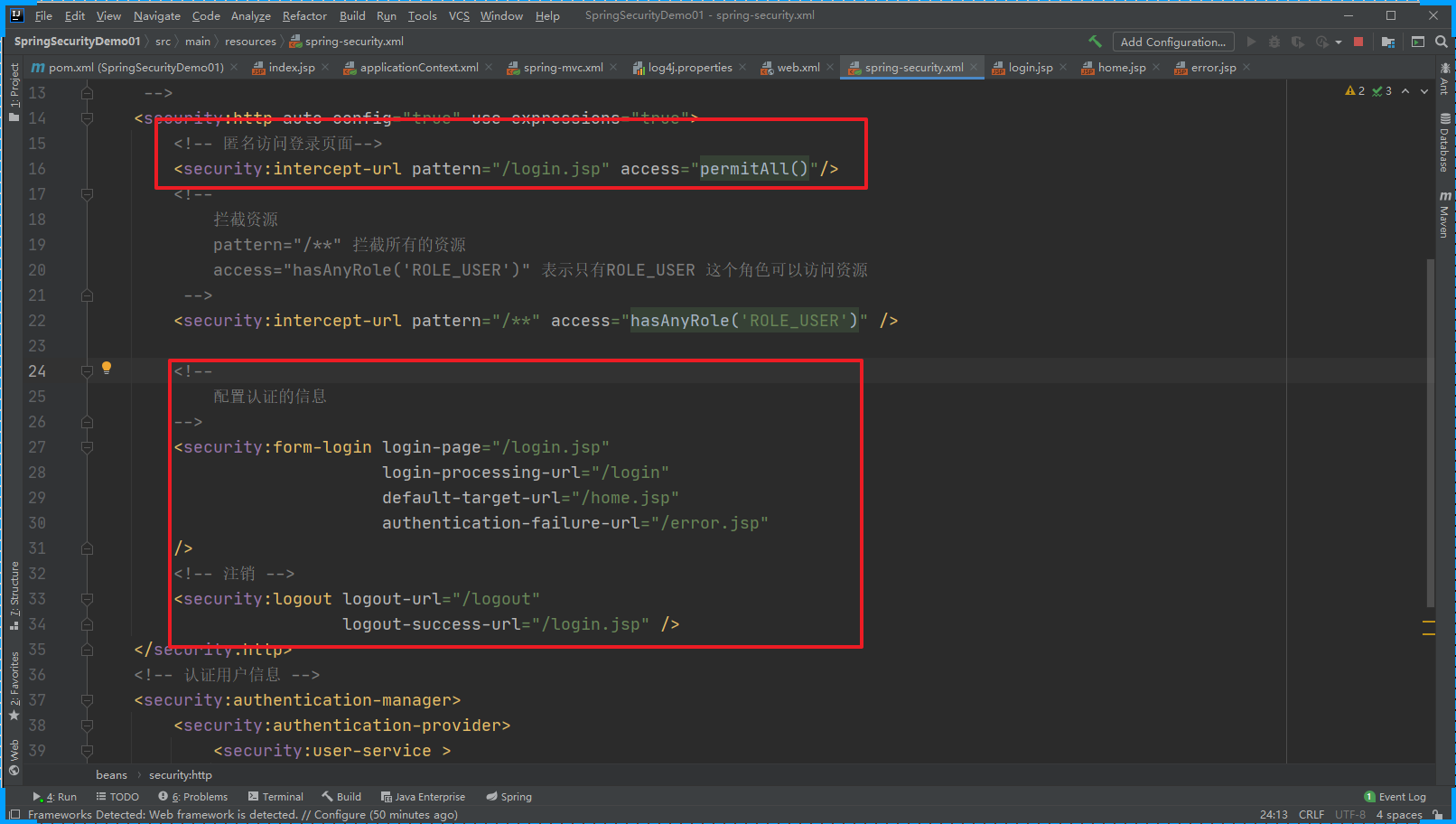
Task: Open the TODO tool window
Action: click(x=117, y=797)
